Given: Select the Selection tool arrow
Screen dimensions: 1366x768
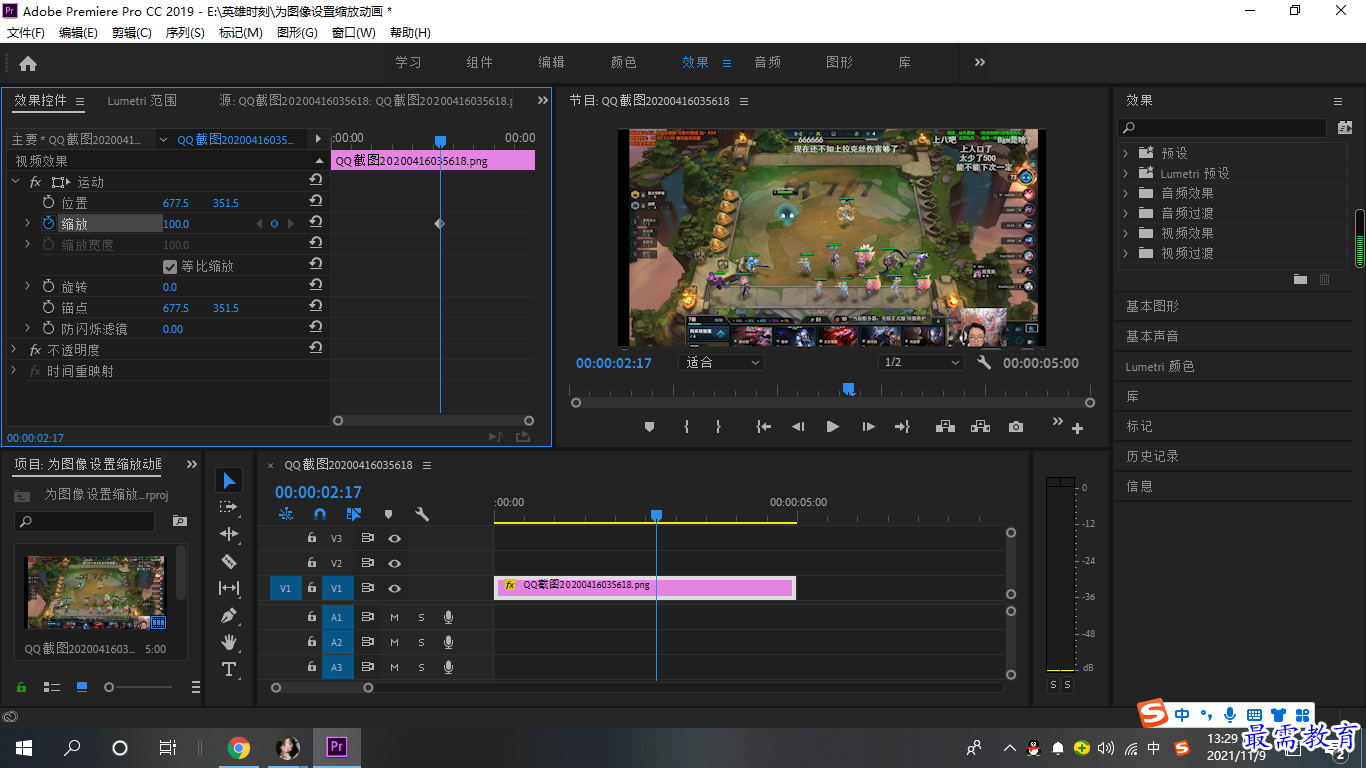Looking at the screenshot, I should tap(229, 481).
